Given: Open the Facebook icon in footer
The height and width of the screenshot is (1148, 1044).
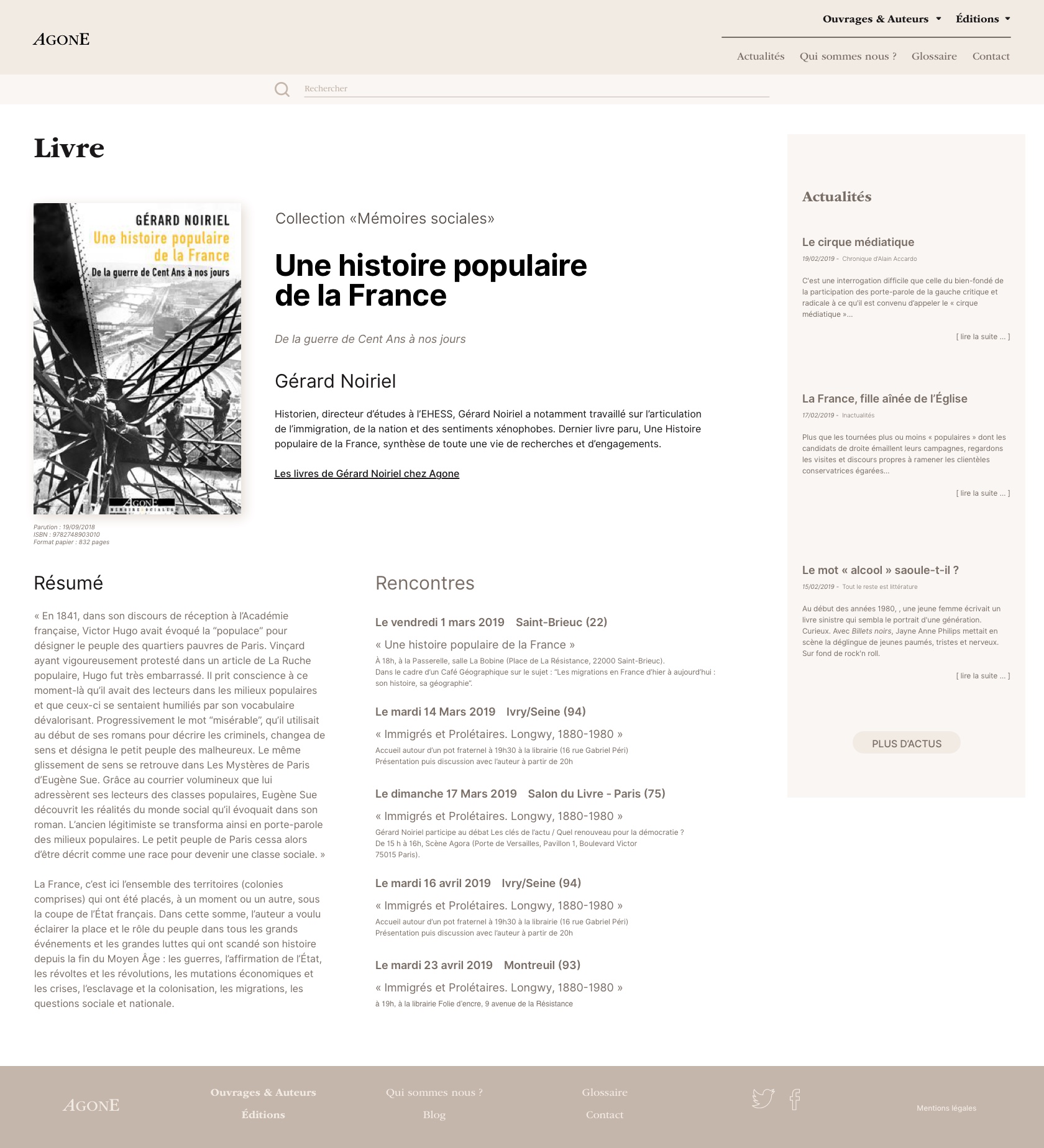Looking at the screenshot, I should (795, 1099).
